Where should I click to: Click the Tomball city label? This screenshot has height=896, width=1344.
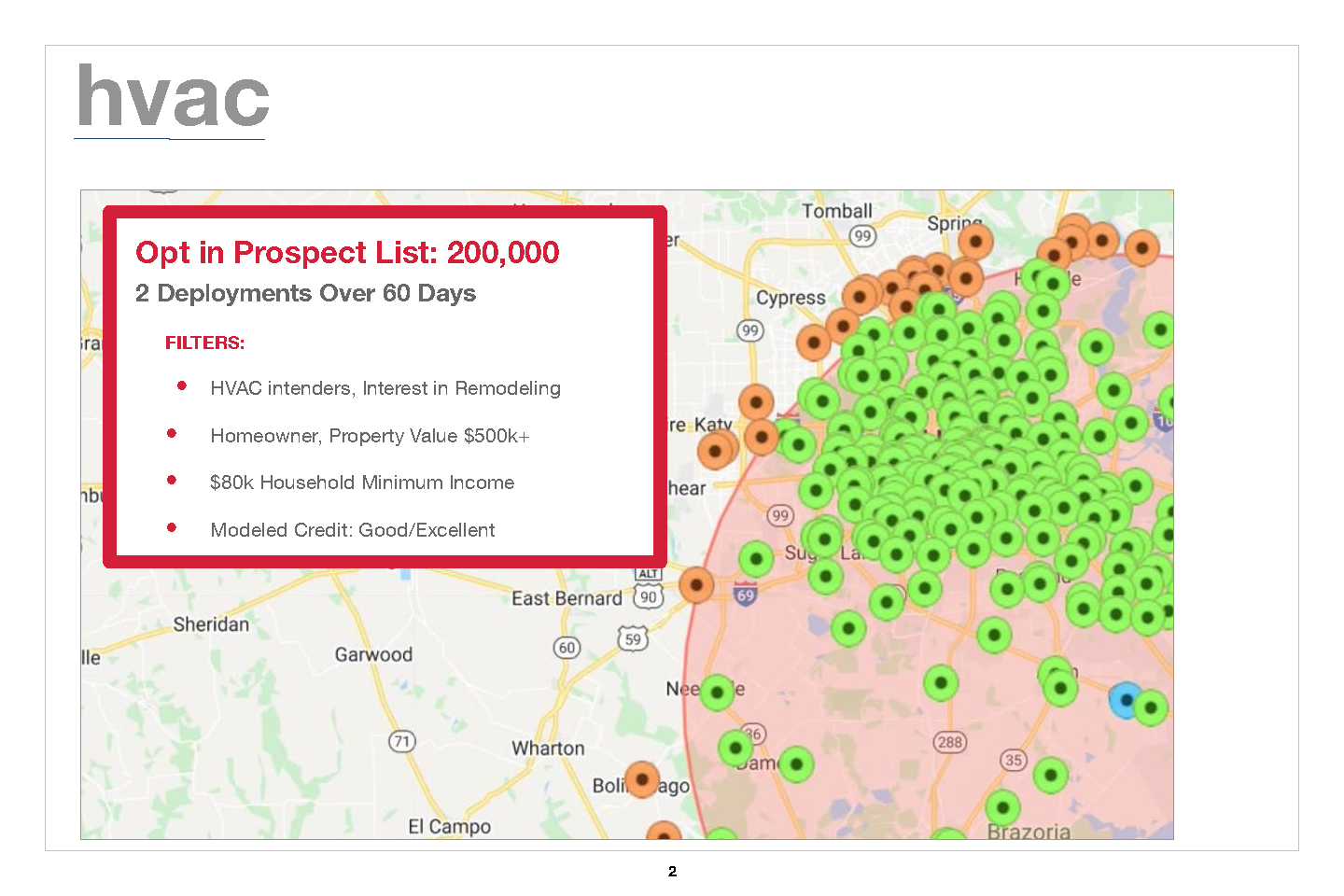tap(837, 212)
